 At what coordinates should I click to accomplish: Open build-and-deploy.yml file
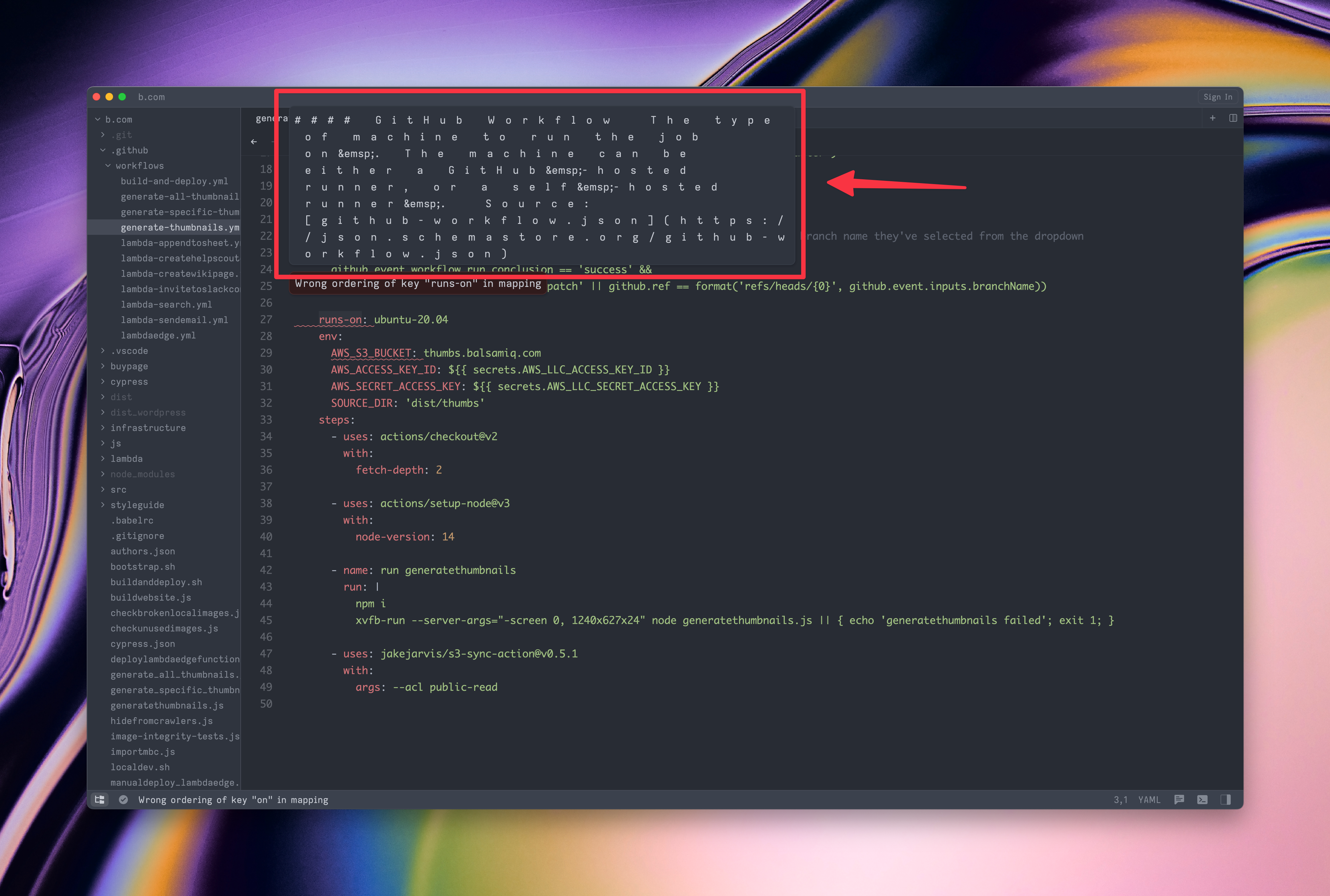[x=174, y=181]
